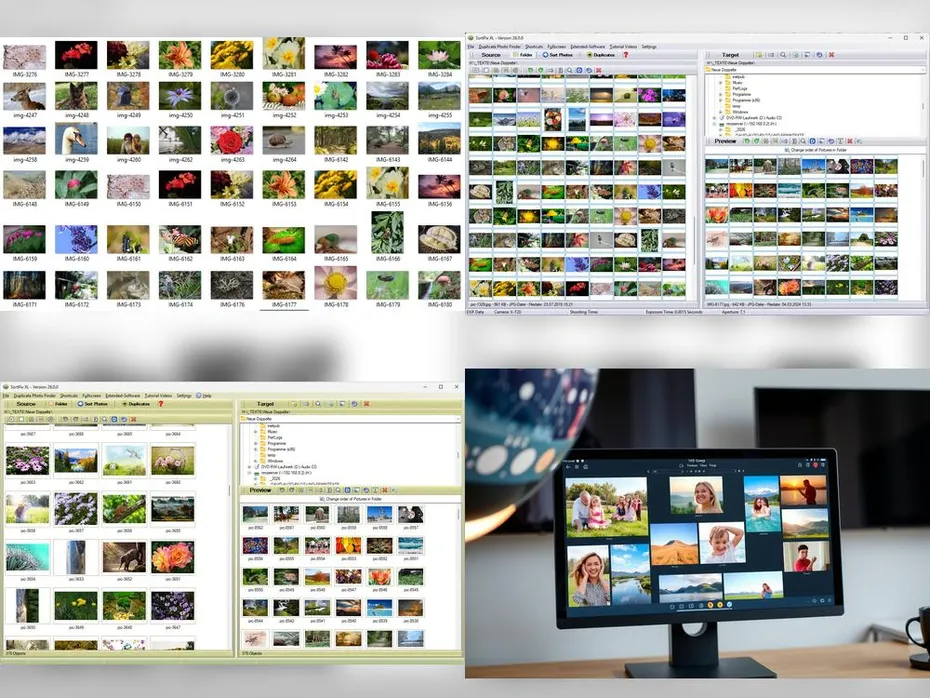This screenshot has width=930, height=698.
Task: Open the Extended-Software menu
Action: pyautogui.click(x=585, y=45)
